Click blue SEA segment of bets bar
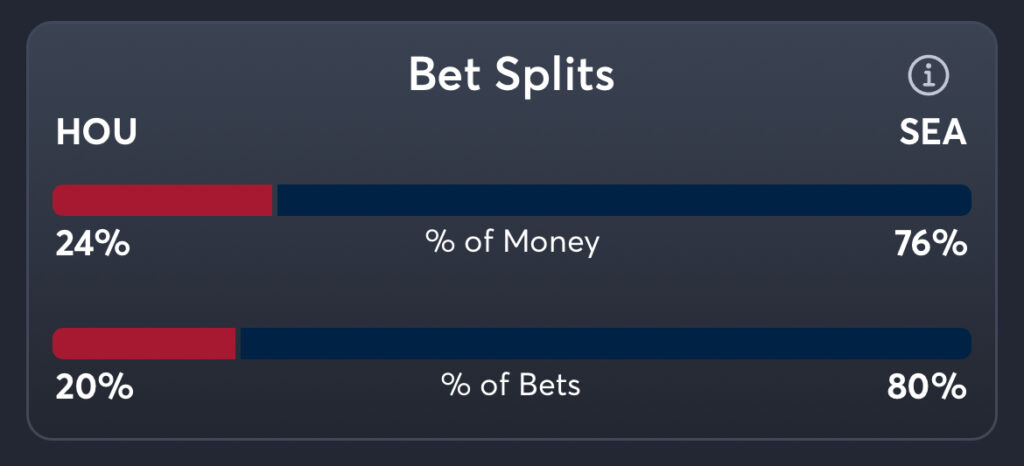The image size is (1024, 466). click(604, 343)
